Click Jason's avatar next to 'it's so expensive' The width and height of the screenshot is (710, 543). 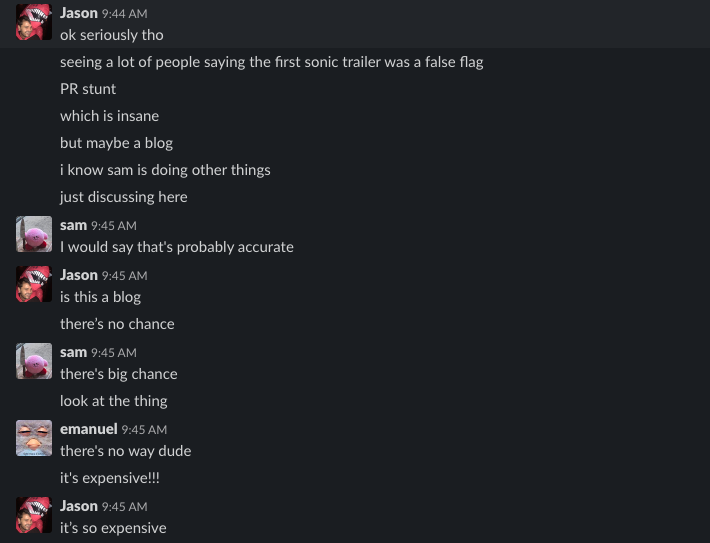coord(34,515)
